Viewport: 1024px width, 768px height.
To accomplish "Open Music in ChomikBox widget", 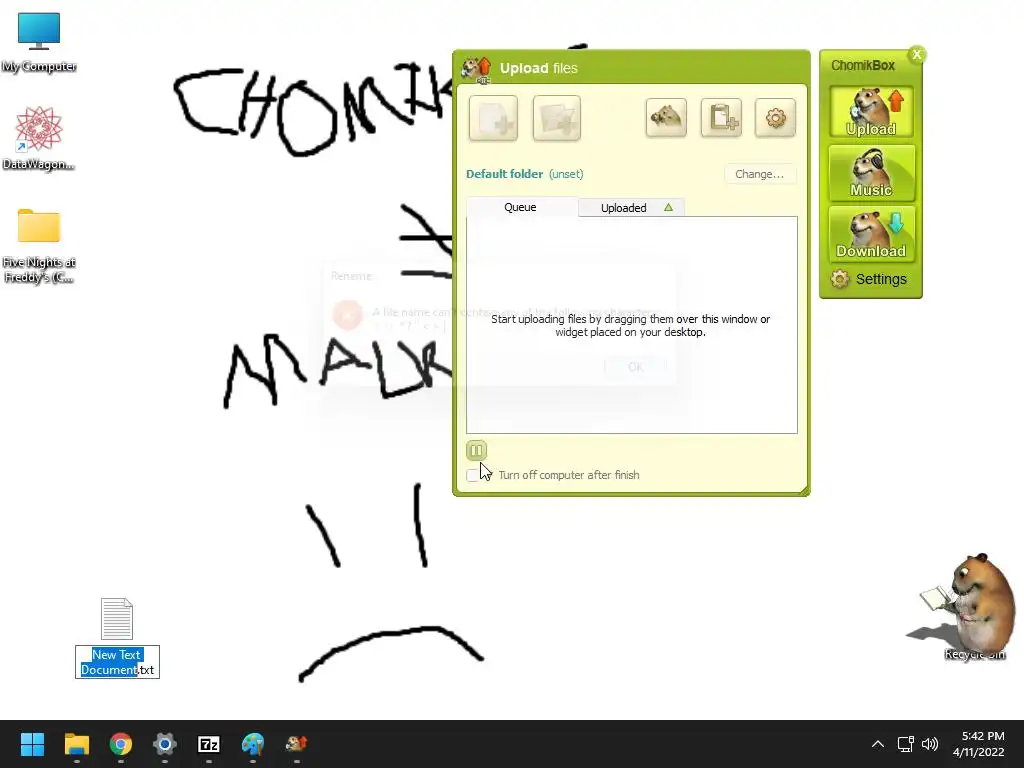I will 871,172.
